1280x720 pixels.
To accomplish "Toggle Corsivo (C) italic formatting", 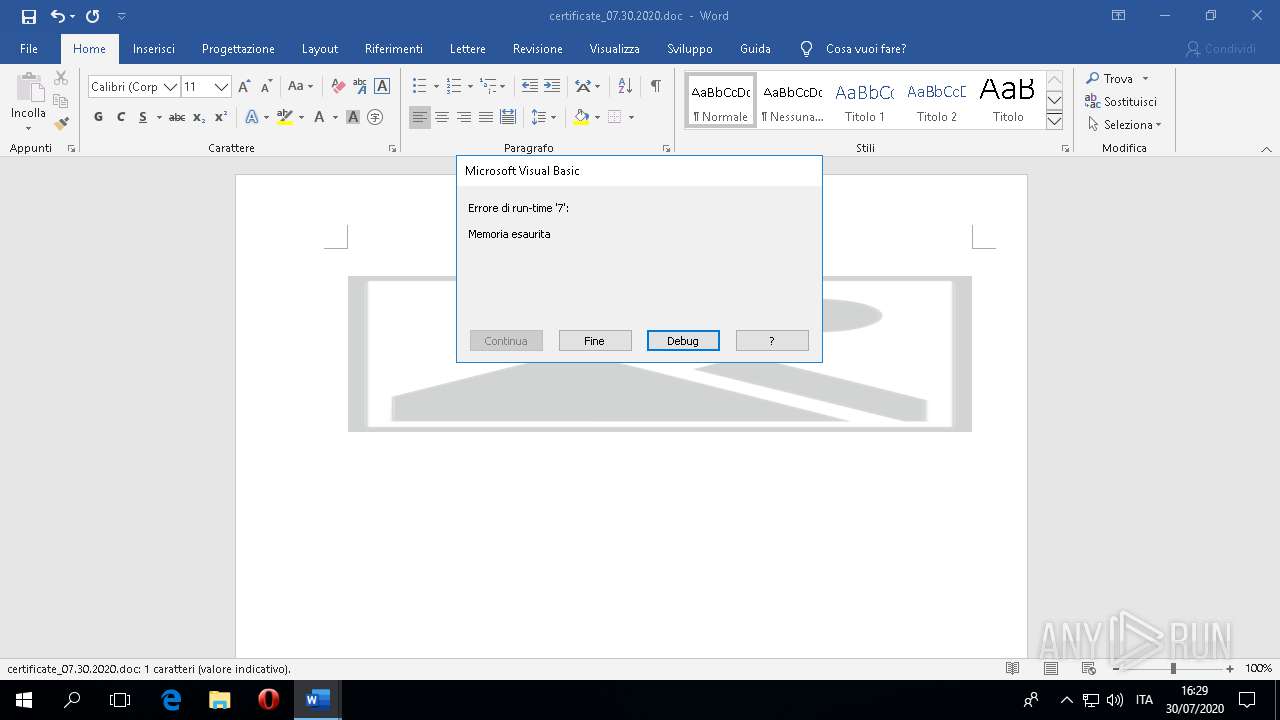I will (121, 117).
